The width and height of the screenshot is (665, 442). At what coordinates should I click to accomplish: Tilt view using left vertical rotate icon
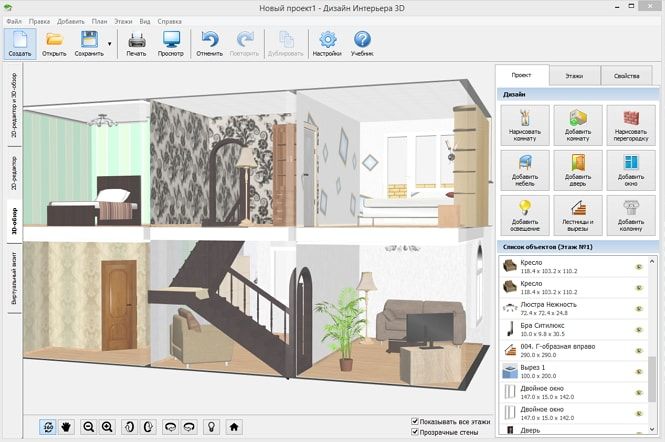click(129, 427)
